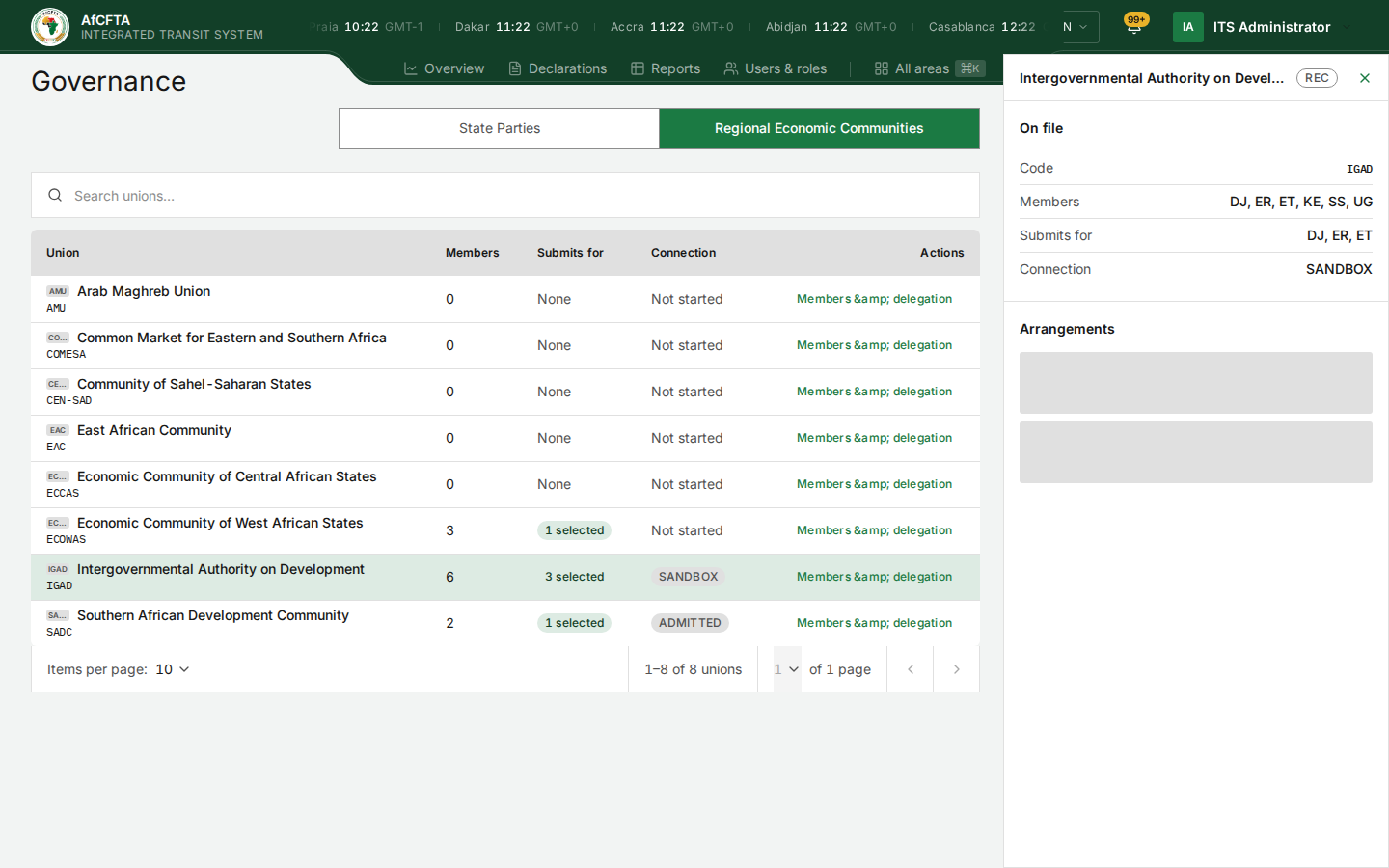Screen dimensions: 1389x868
Task: Select the Arab Maghreb Union row name
Action: pos(144,291)
